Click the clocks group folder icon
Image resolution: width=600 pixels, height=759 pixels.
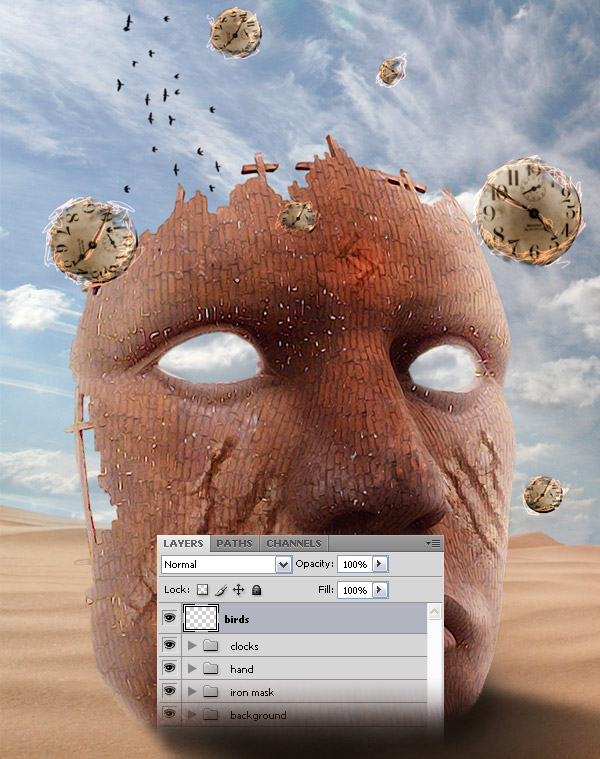[210, 645]
